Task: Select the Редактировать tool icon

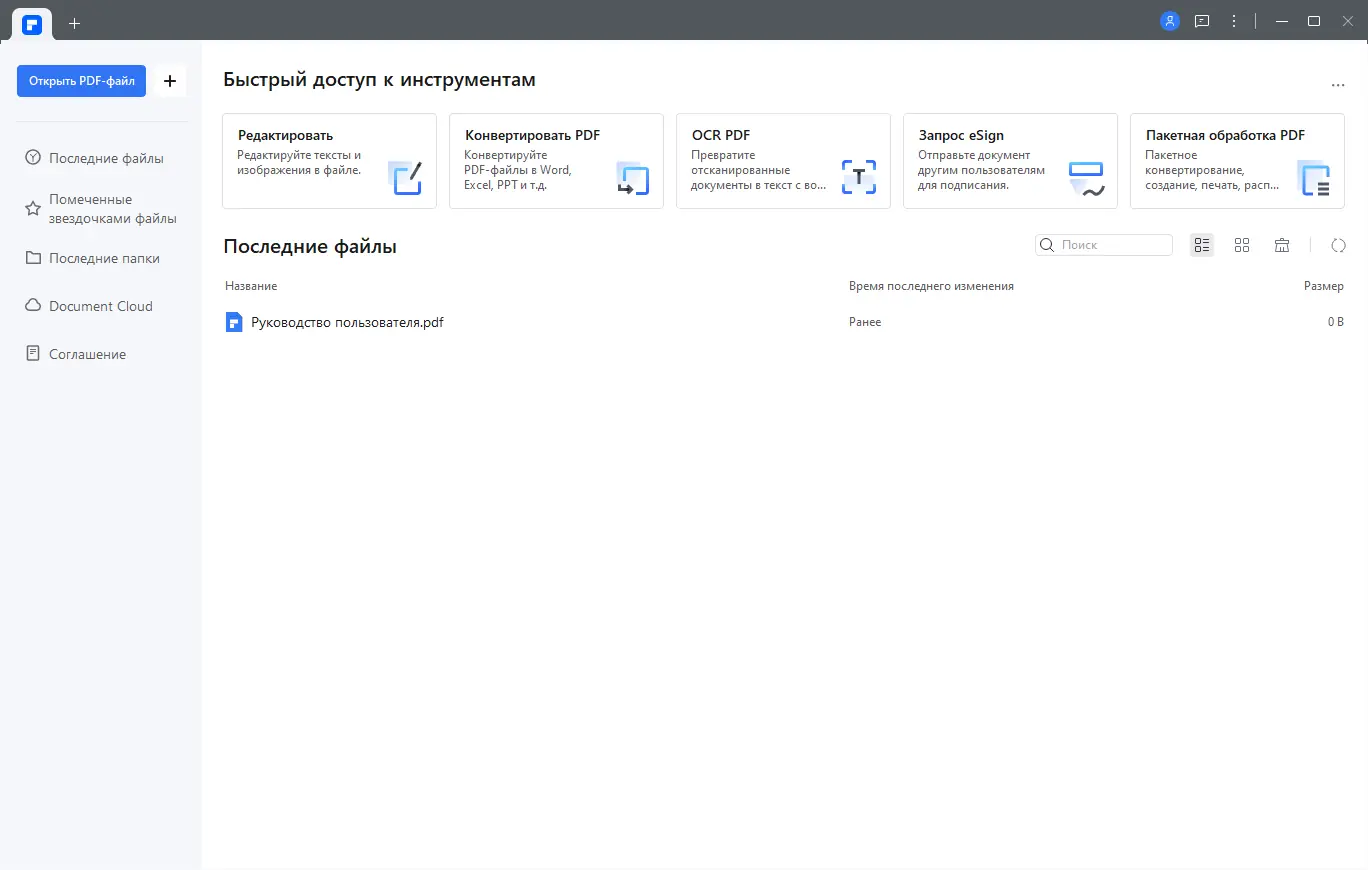Action: pyautogui.click(x=406, y=177)
